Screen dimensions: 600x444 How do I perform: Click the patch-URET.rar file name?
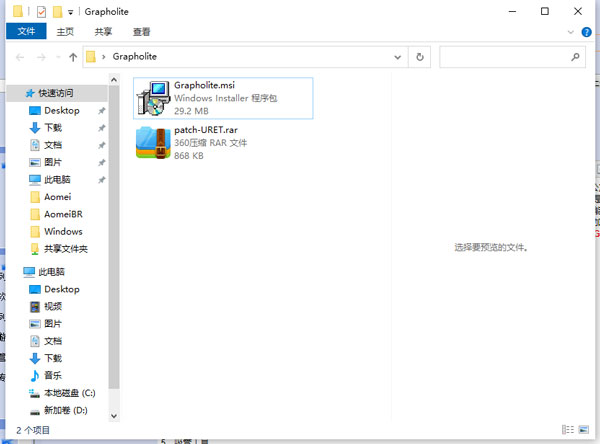[206, 130]
